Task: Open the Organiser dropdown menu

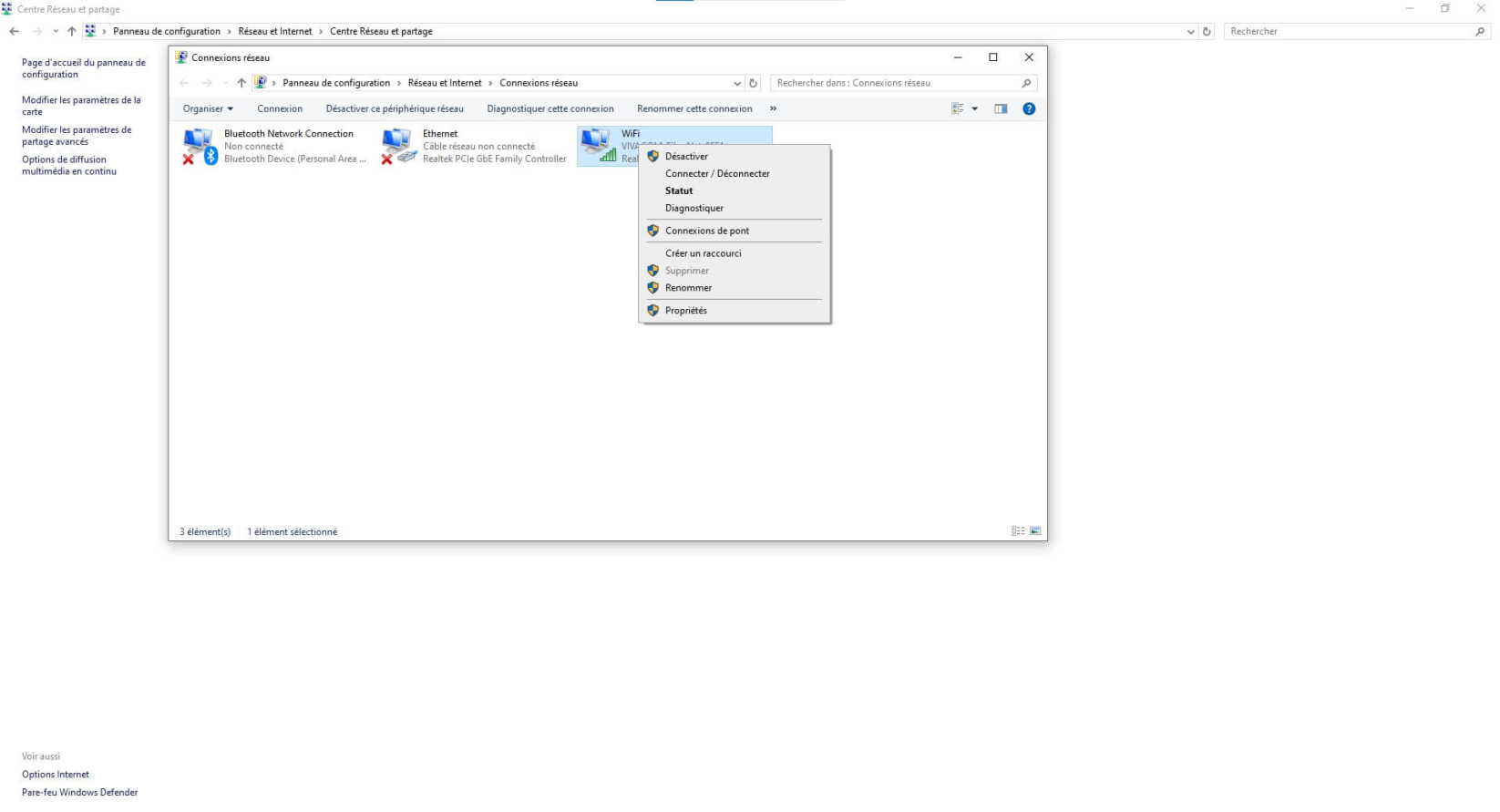Action: coord(208,108)
